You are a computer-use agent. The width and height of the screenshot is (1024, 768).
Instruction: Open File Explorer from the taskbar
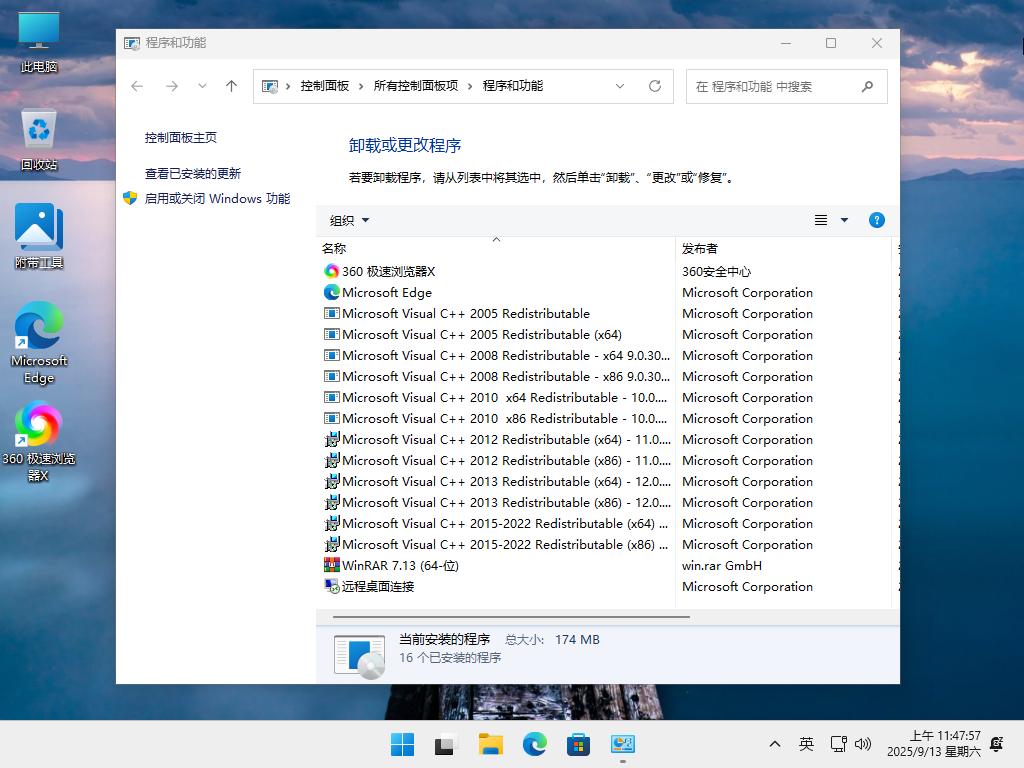point(490,744)
